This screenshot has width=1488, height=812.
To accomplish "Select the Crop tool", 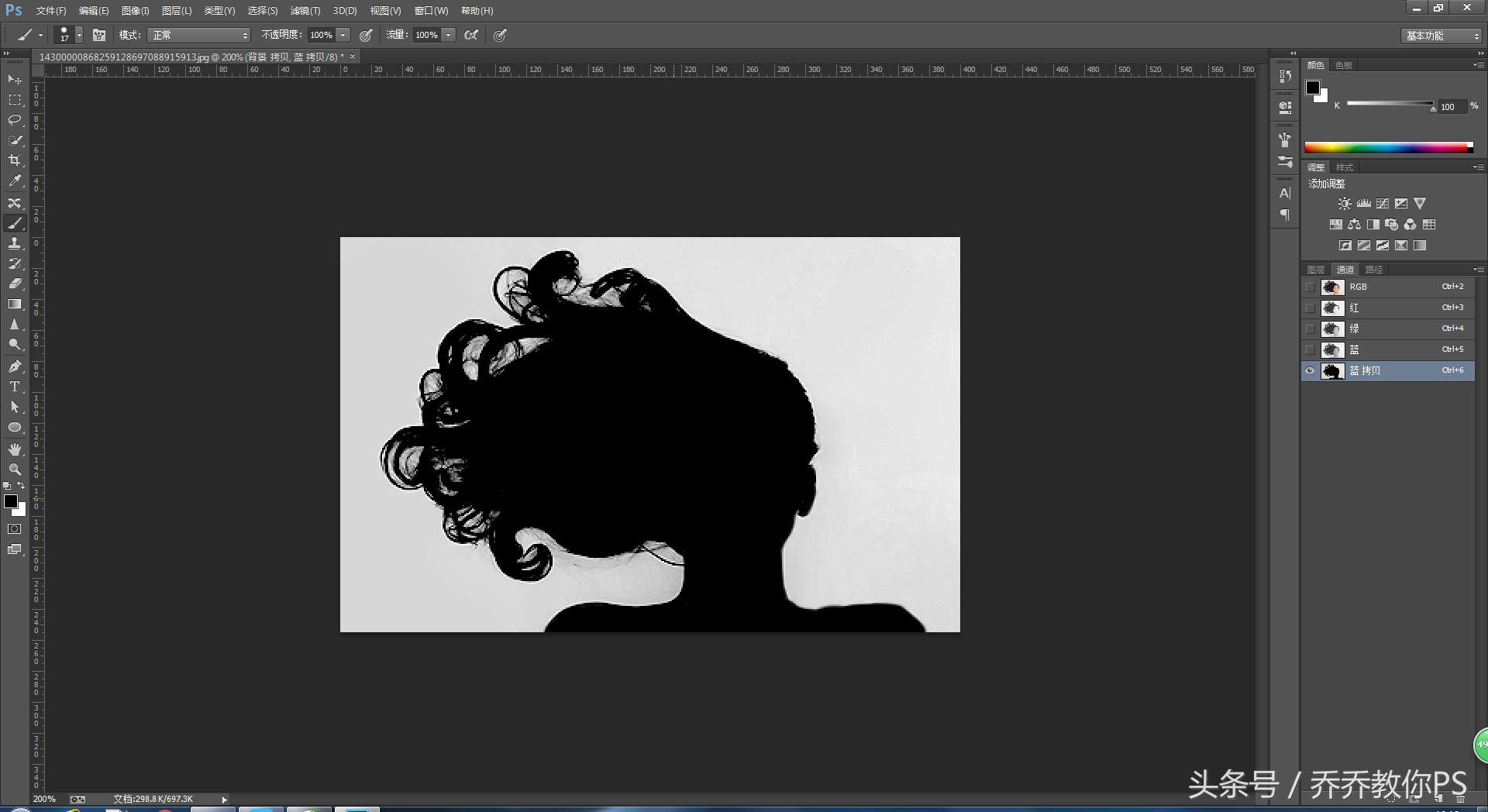I will click(15, 160).
